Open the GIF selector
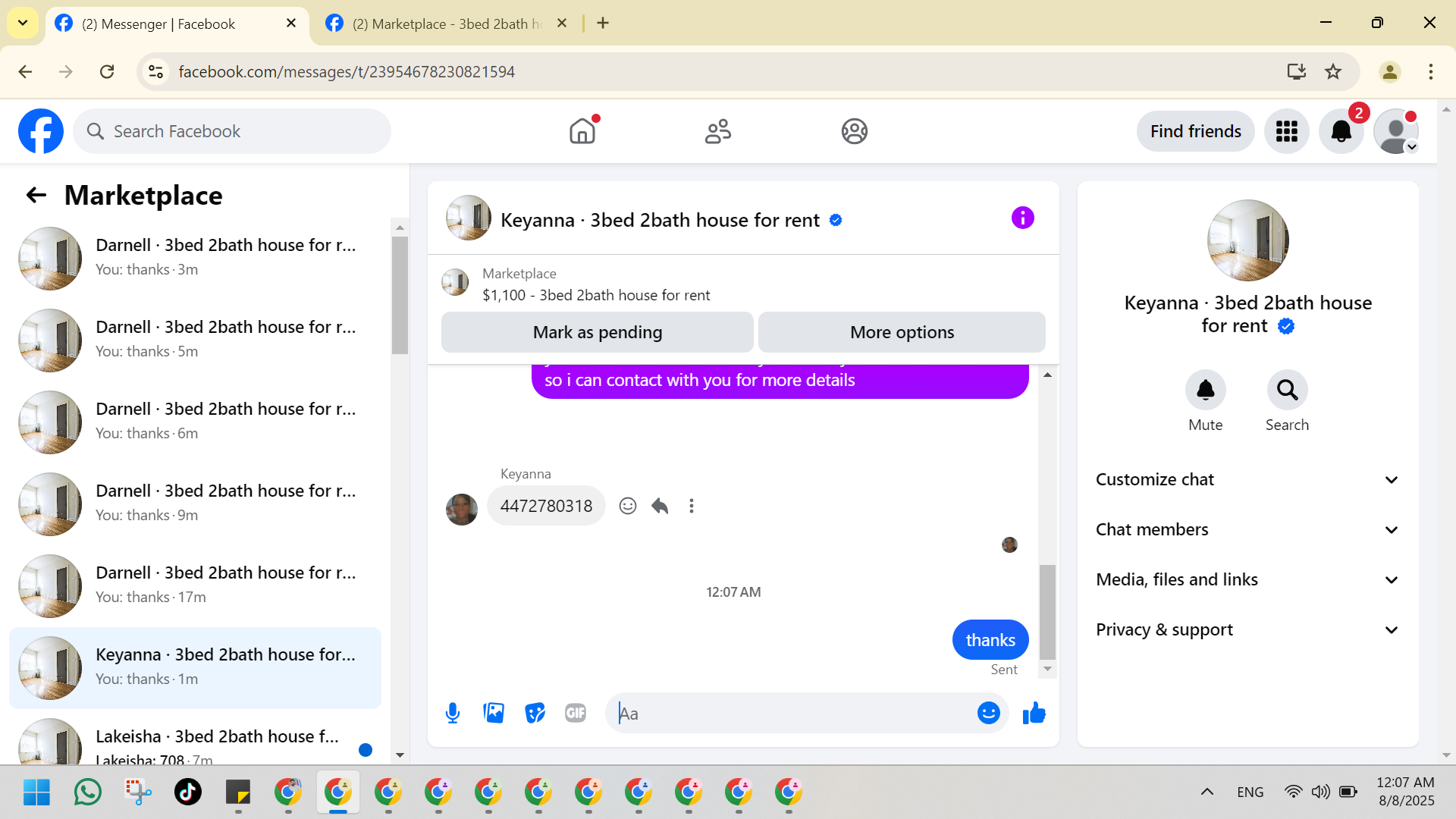Viewport: 1456px width, 819px height. click(576, 713)
